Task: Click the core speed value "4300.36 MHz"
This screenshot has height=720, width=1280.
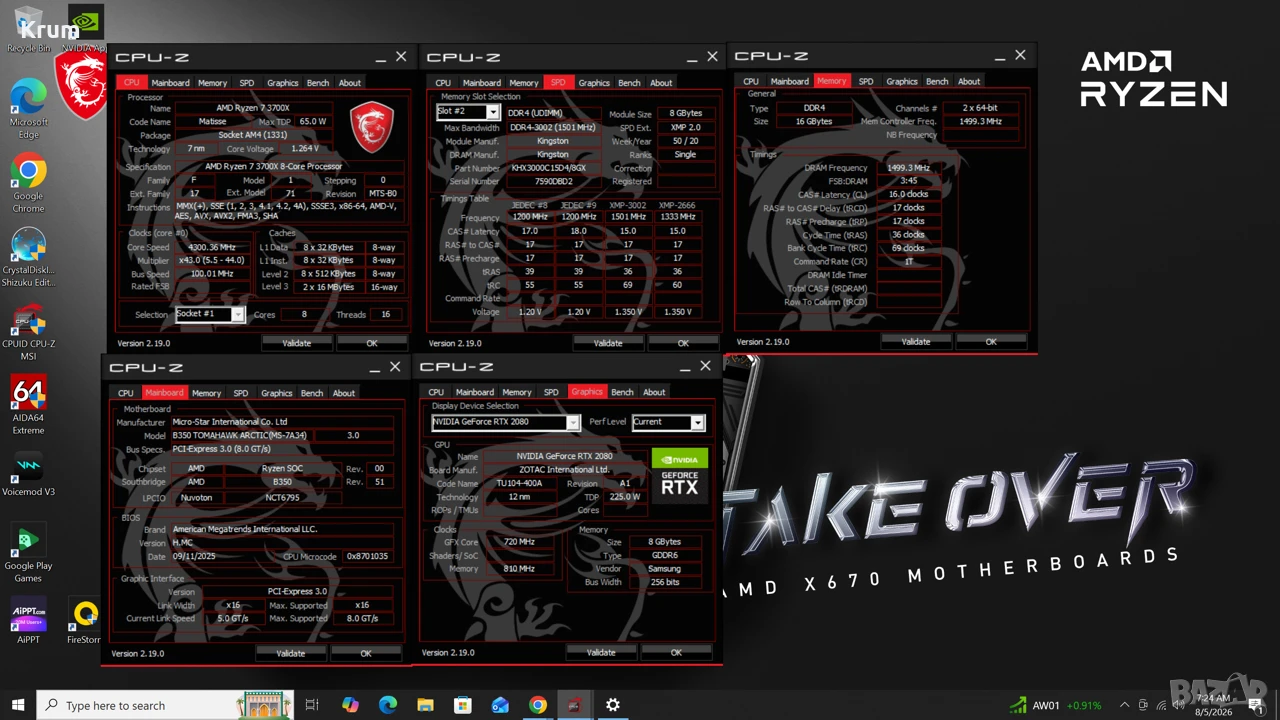Action: pos(212,247)
